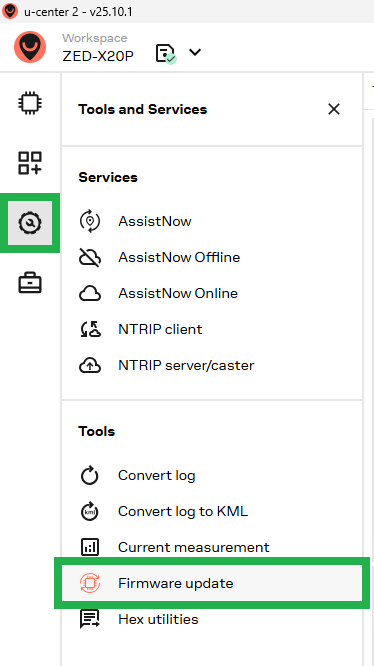Close the Tools and Services panel

tap(334, 109)
